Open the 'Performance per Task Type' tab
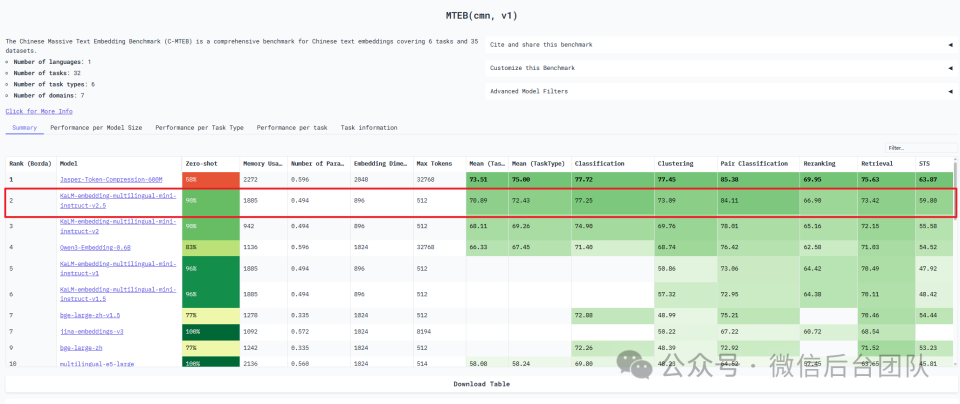This screenshot has width=960, height=404. point(200,128)
